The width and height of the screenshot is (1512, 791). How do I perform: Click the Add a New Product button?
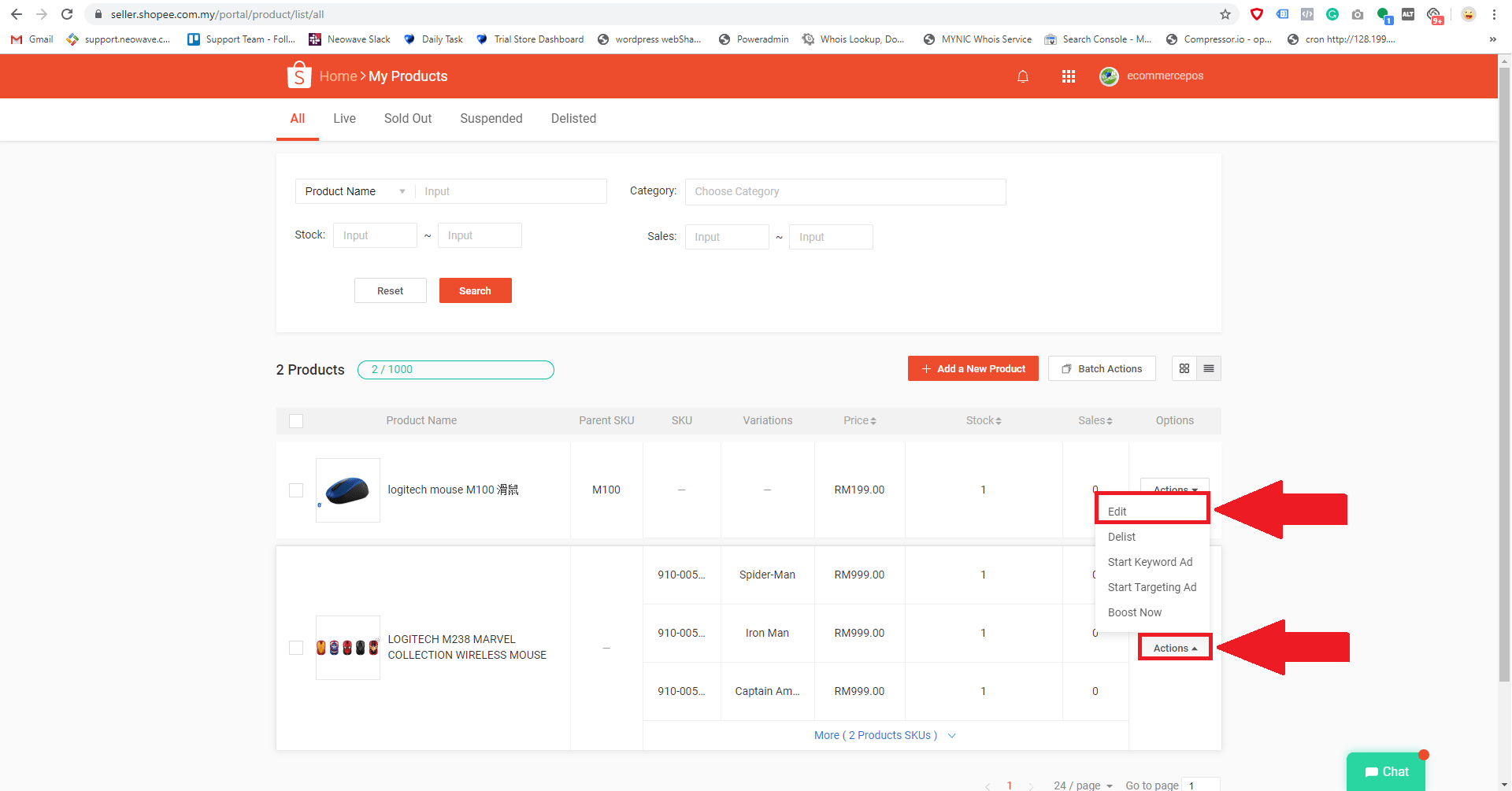tap(973, 368)
